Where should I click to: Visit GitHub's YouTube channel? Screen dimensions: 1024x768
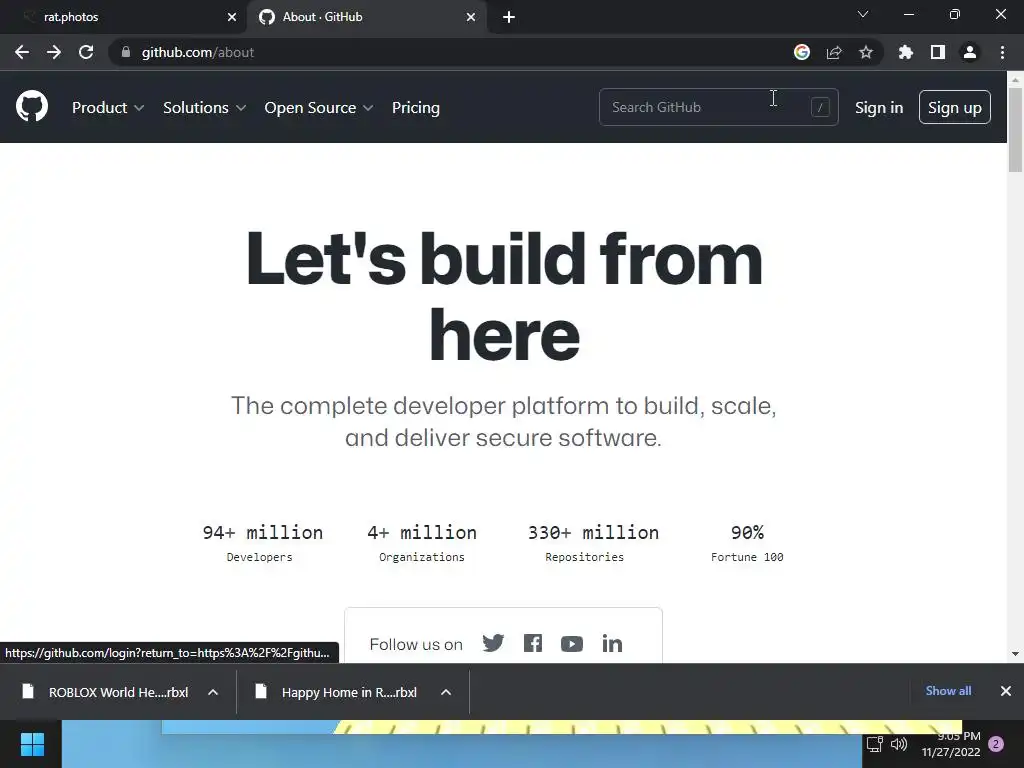coord(571,644)
